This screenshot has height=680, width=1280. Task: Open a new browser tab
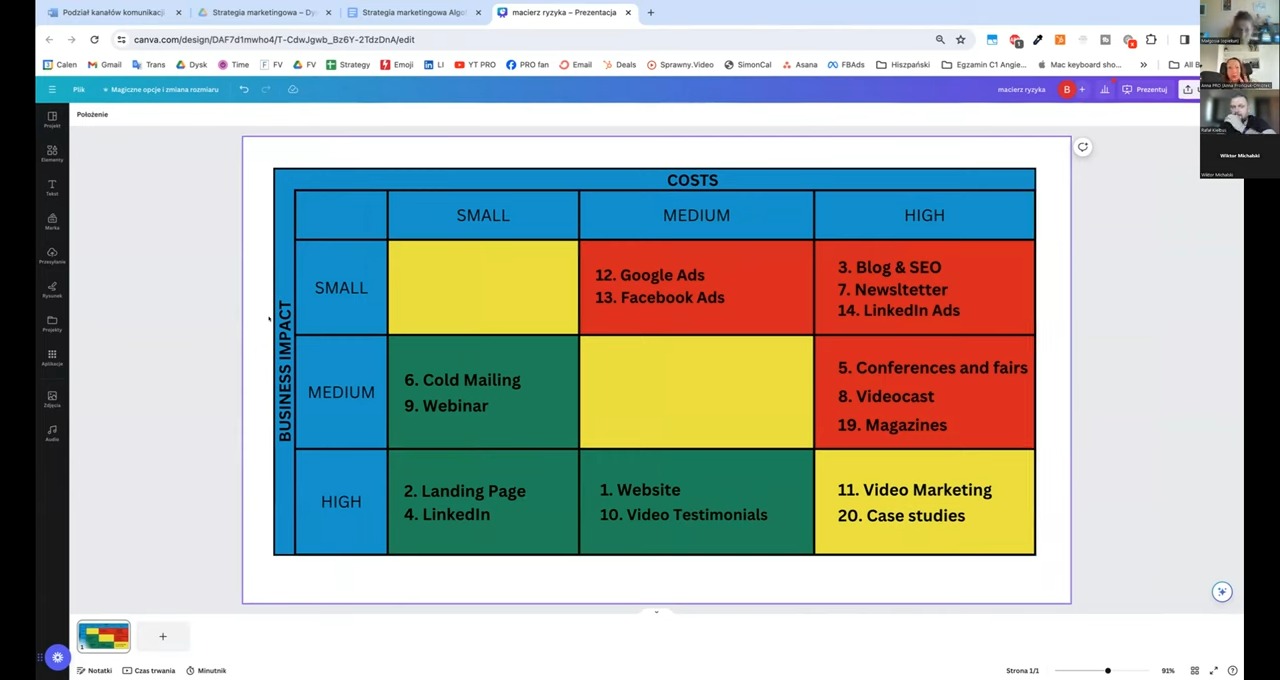tap(650, 12)
